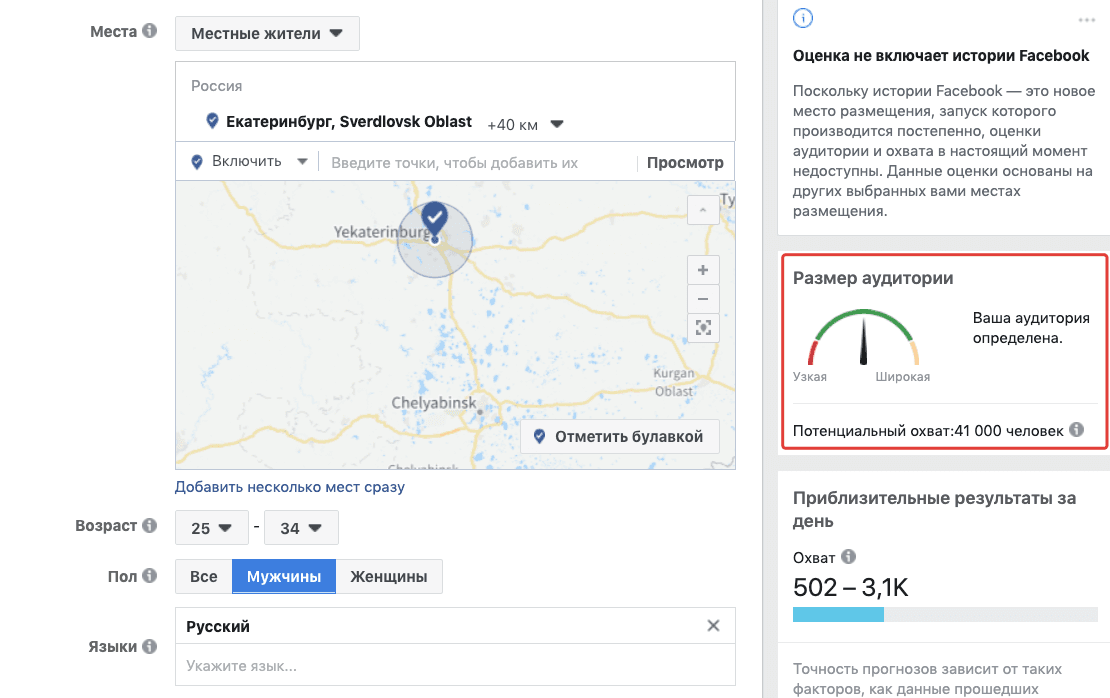Click the pin icon beside Включить
The image size is (1110, 698).
click(198, 161)
